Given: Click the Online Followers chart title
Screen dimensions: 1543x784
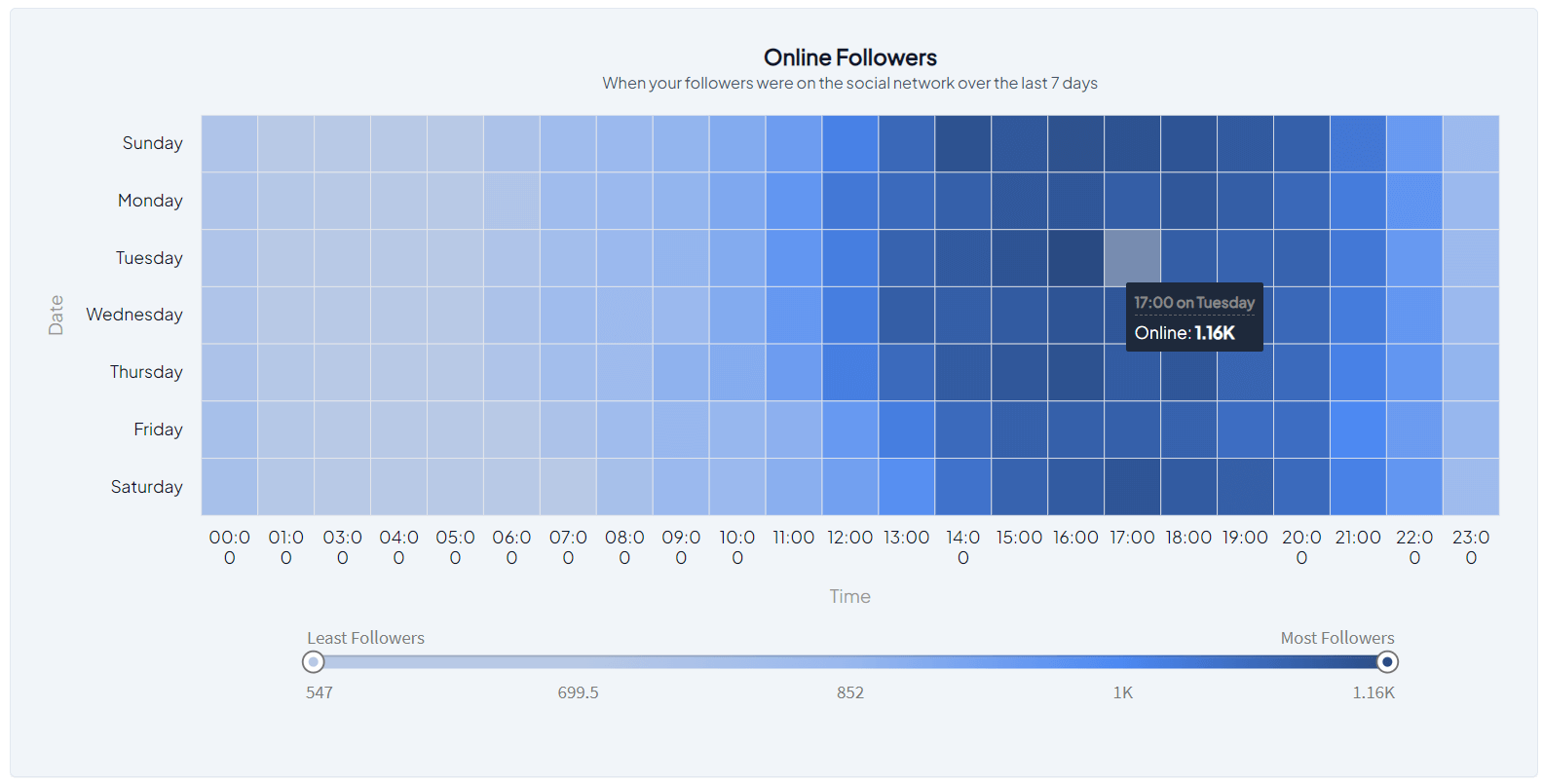Looking at the screenshot, I should tap(850, 57).
